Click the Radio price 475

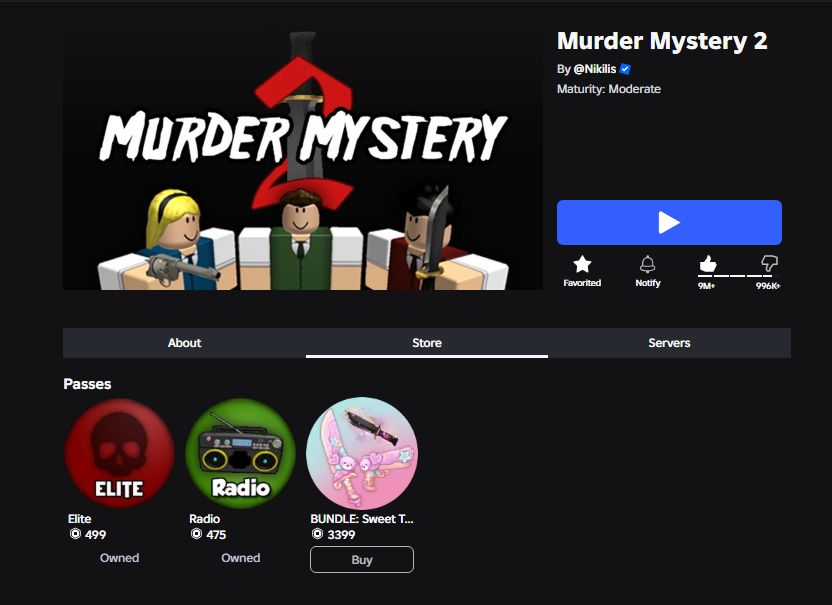[x=216, y=534]
